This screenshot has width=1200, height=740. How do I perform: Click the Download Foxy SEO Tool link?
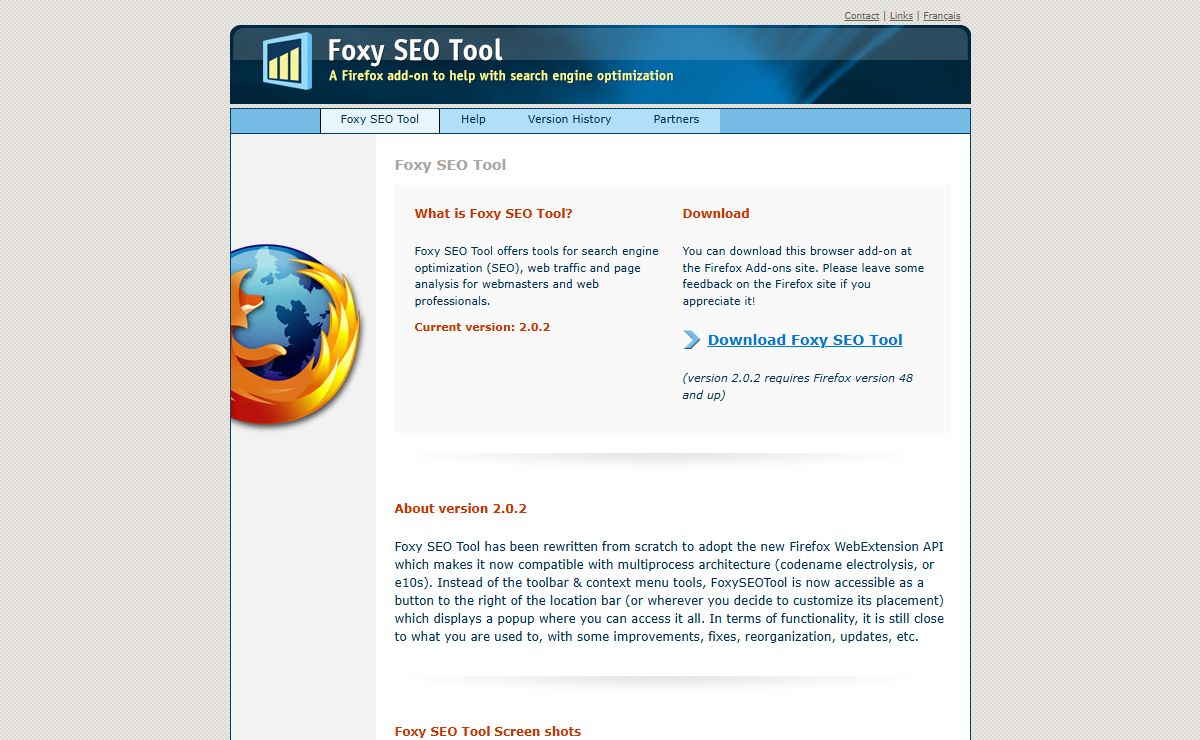click(805, 340)
